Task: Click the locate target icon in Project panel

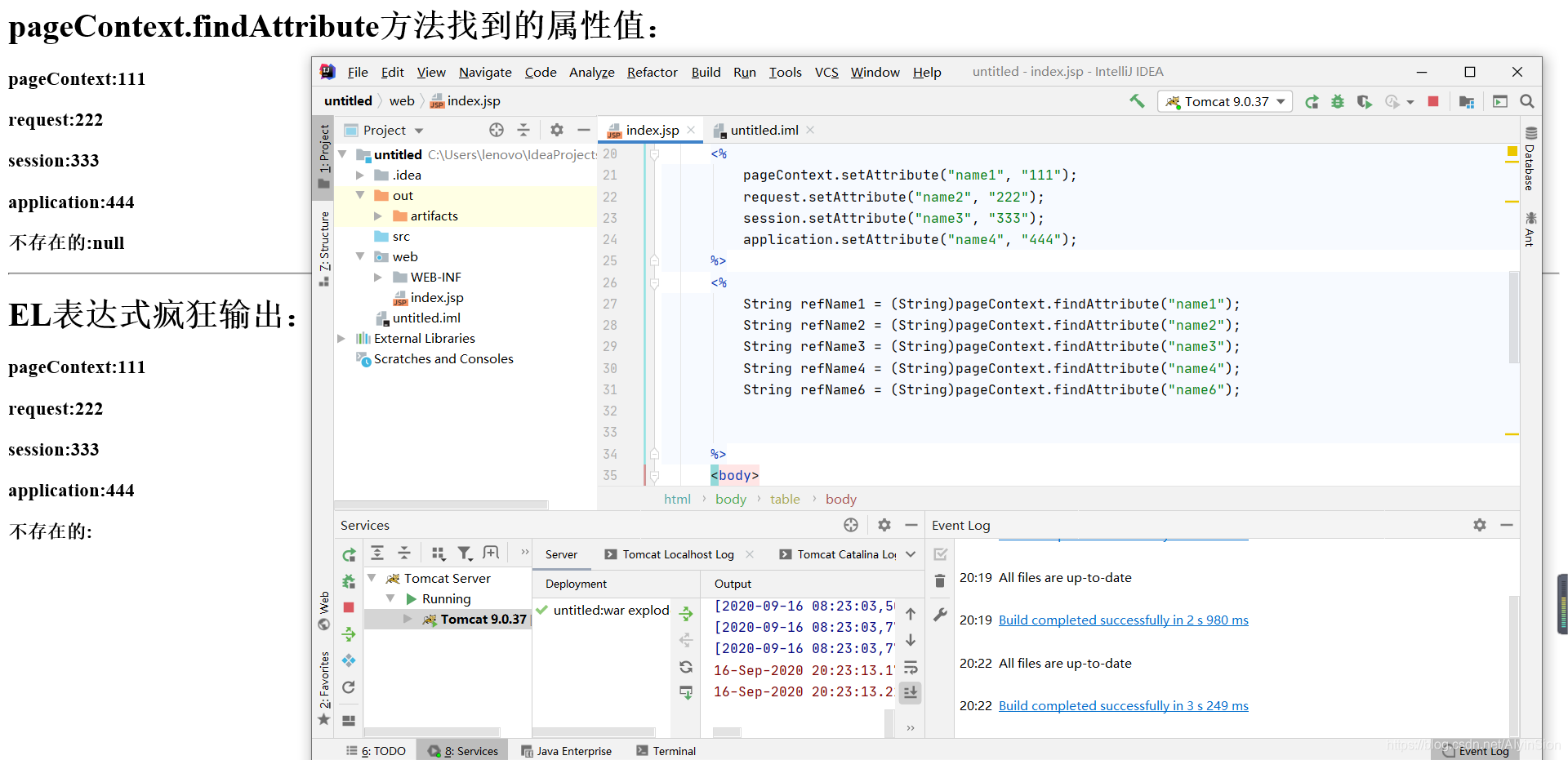Action: tap(497, 130)
